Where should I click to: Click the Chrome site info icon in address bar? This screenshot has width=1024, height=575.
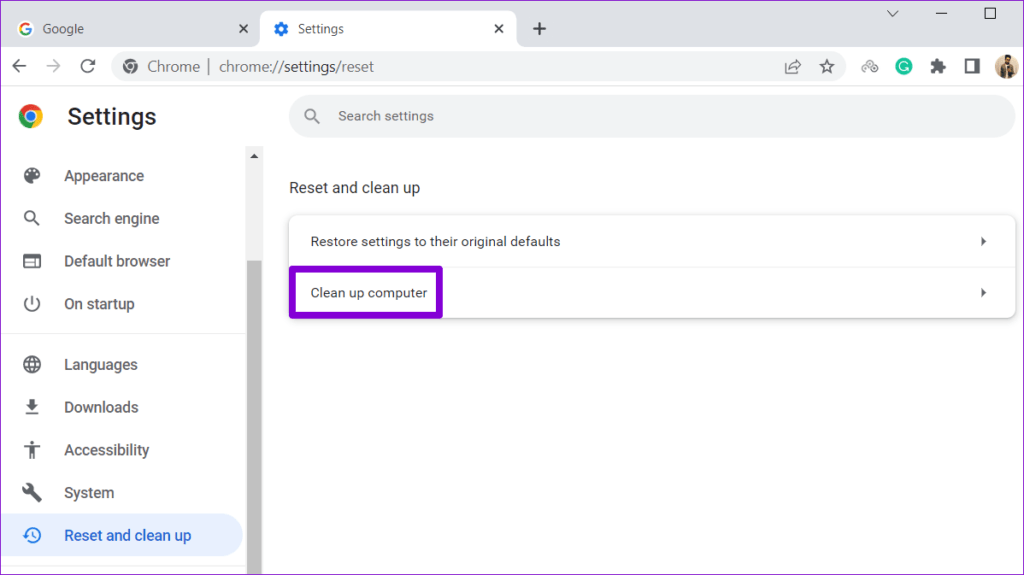[x=131, y=67]
